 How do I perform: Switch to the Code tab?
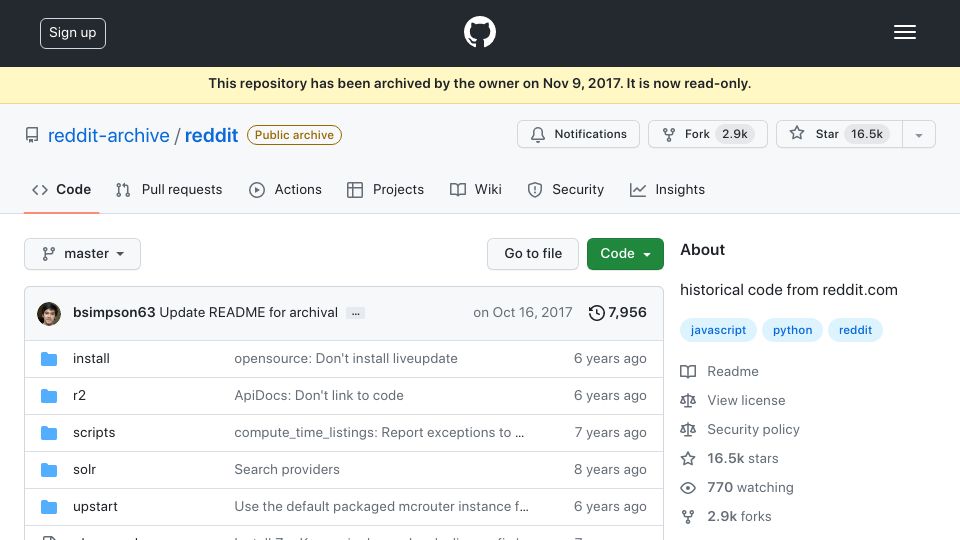[x=61, y=190]
